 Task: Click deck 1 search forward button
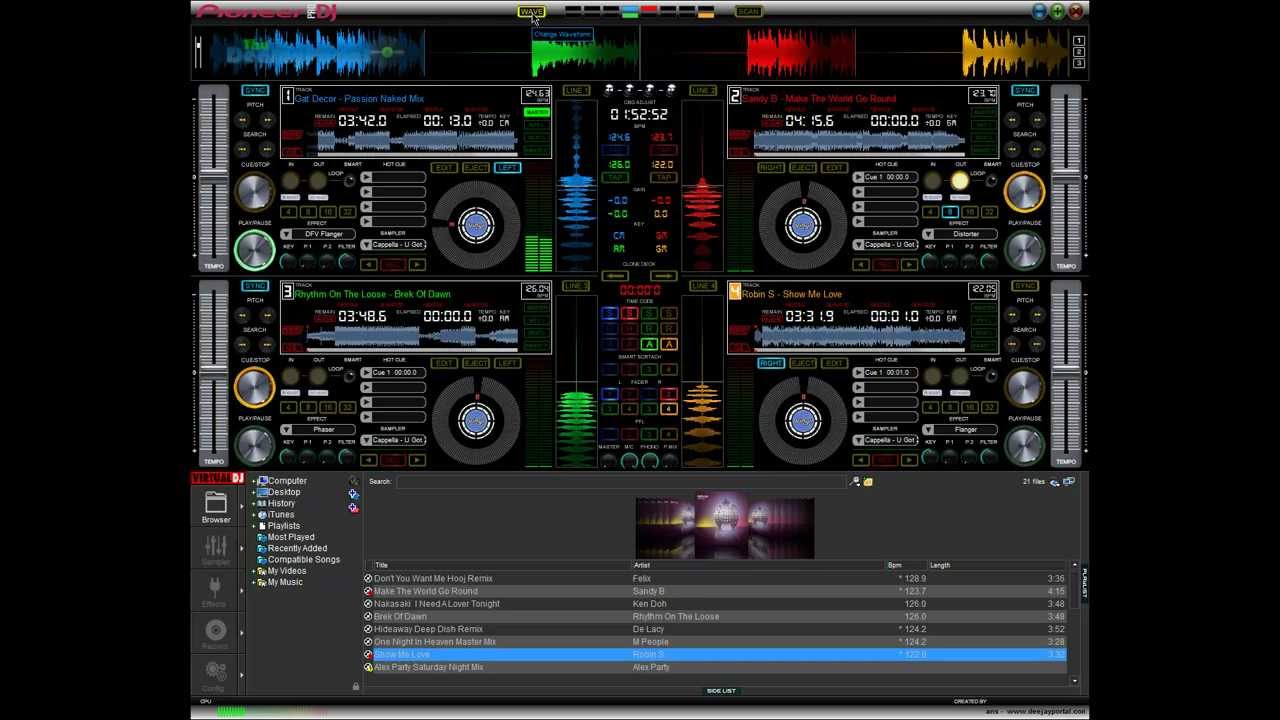click(267, 149)
